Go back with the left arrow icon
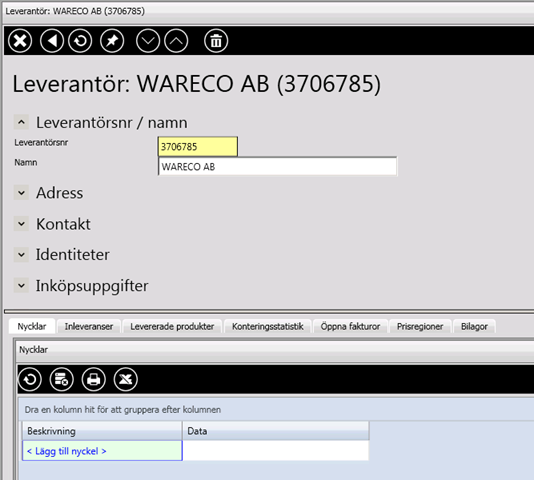The height and width of the screenshot is (480, 534). [x=52, y=41]
